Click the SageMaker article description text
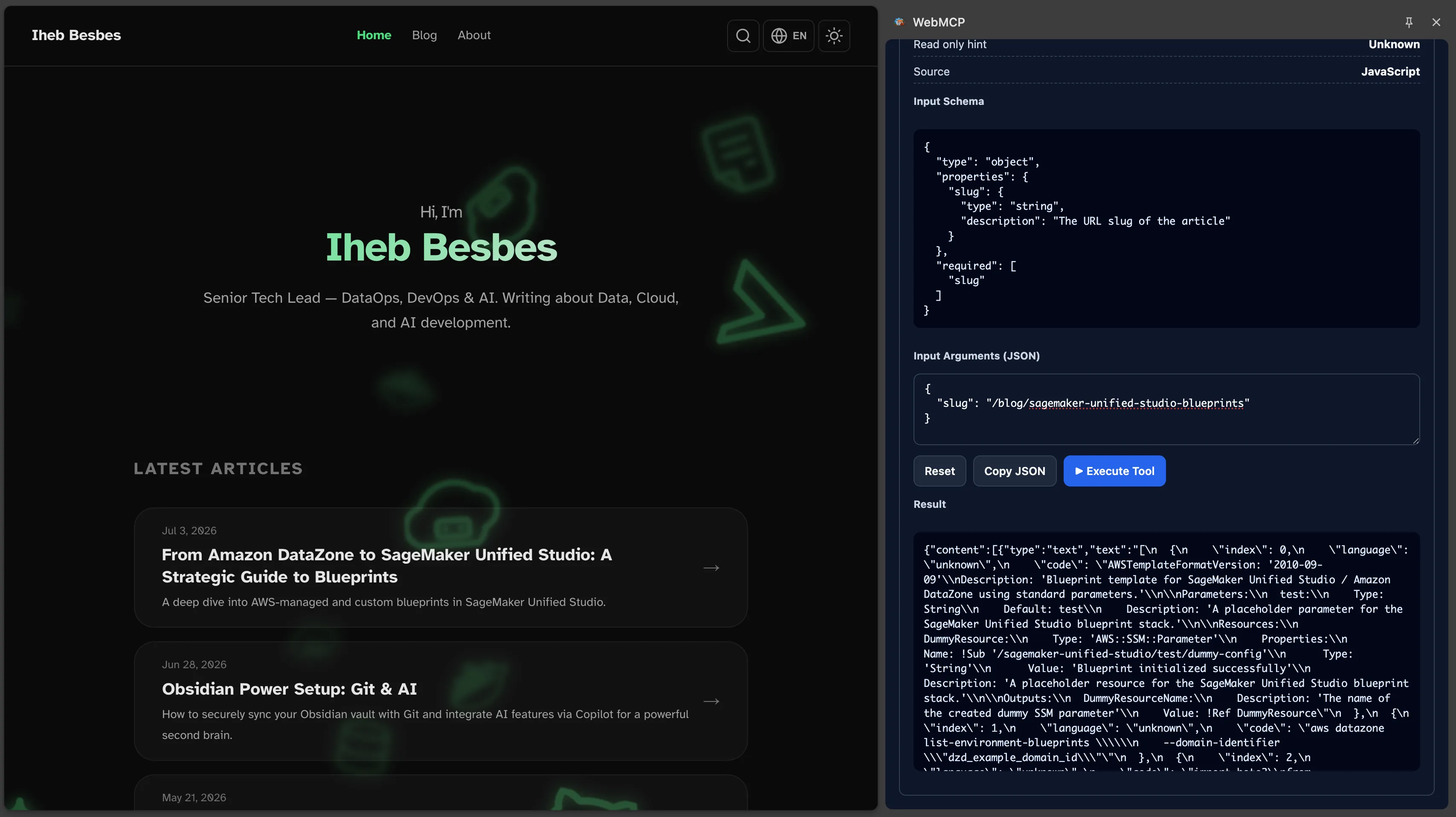The width and height of the screenshot is (1456, 817). (x=383, y=602)
